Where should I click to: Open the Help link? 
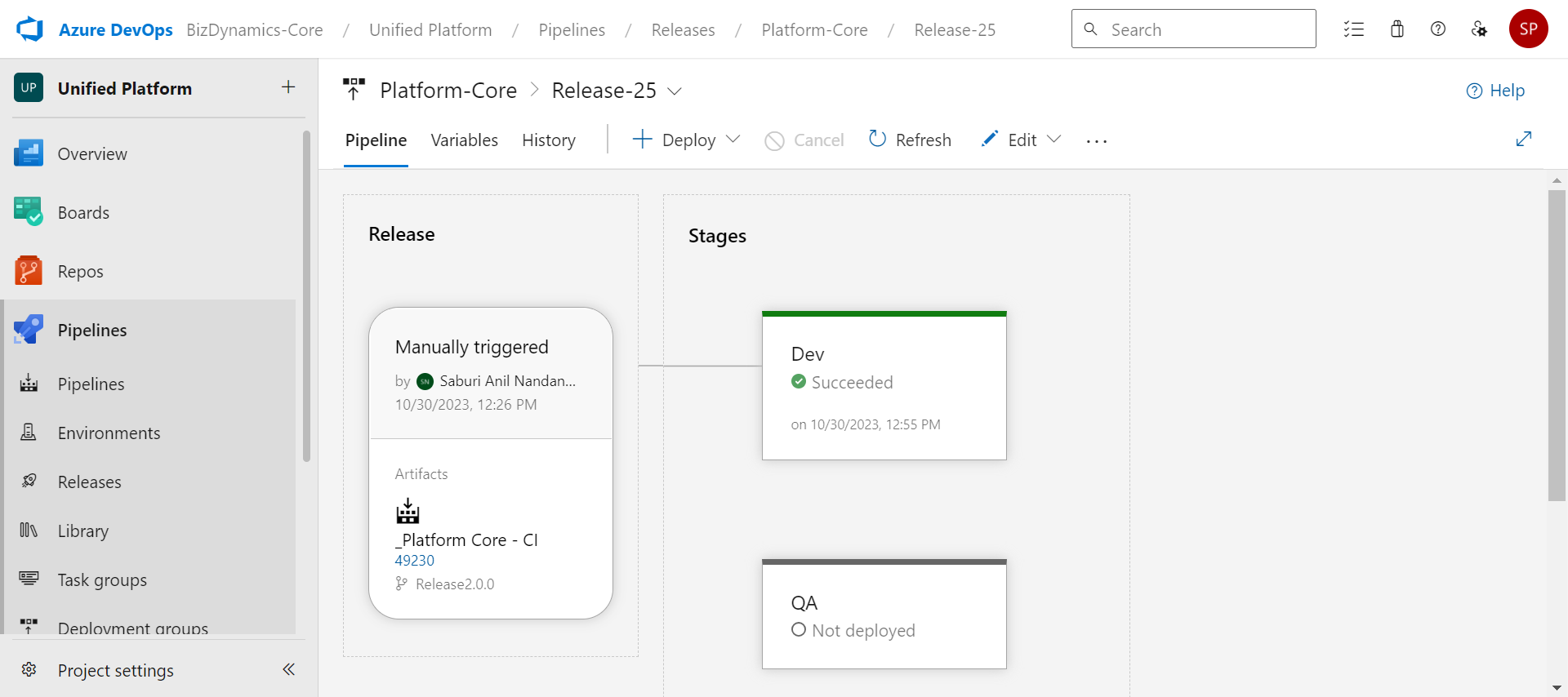(1495, 91)
